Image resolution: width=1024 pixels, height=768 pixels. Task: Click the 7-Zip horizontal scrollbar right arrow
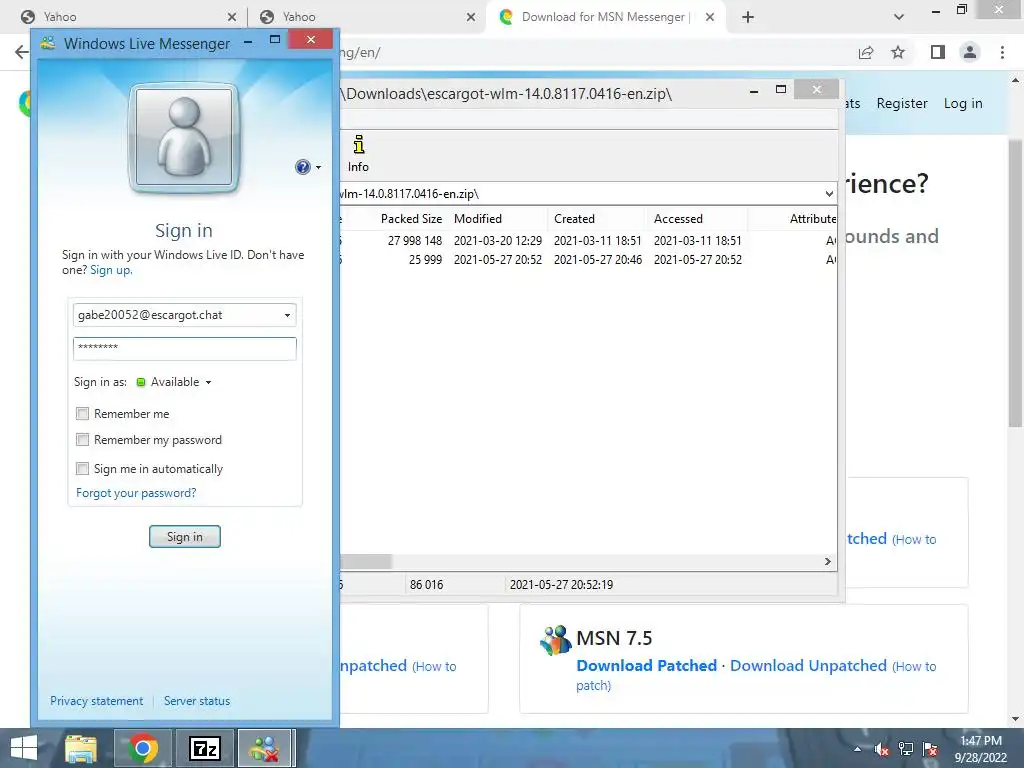pos(828,562)
